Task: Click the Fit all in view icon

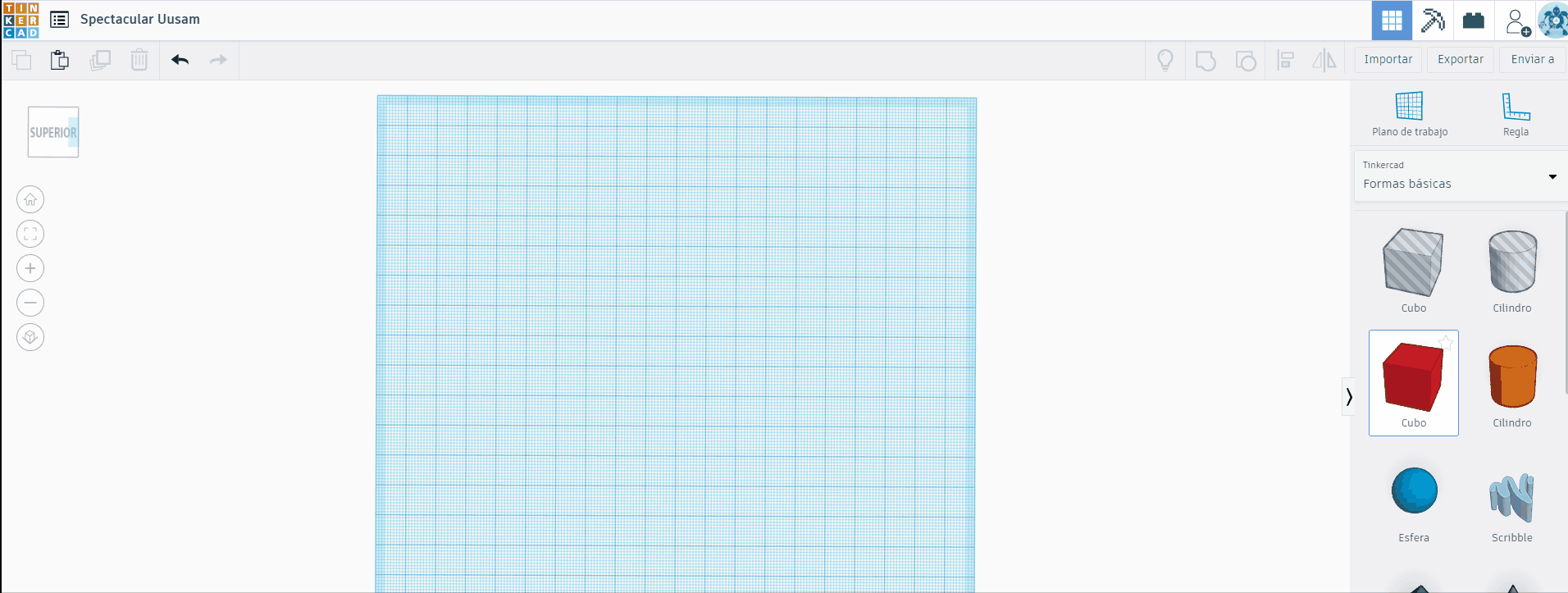Action: click(x=30, y=234)
